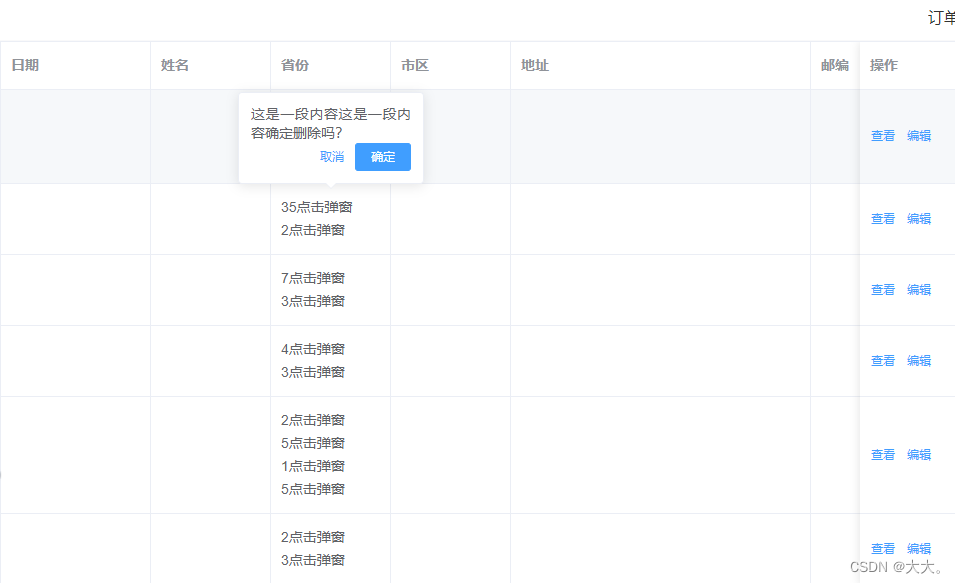This screenshot has height=583, width=955.
Task: Click the 邮编 column header
Action: tap(834, 65)
